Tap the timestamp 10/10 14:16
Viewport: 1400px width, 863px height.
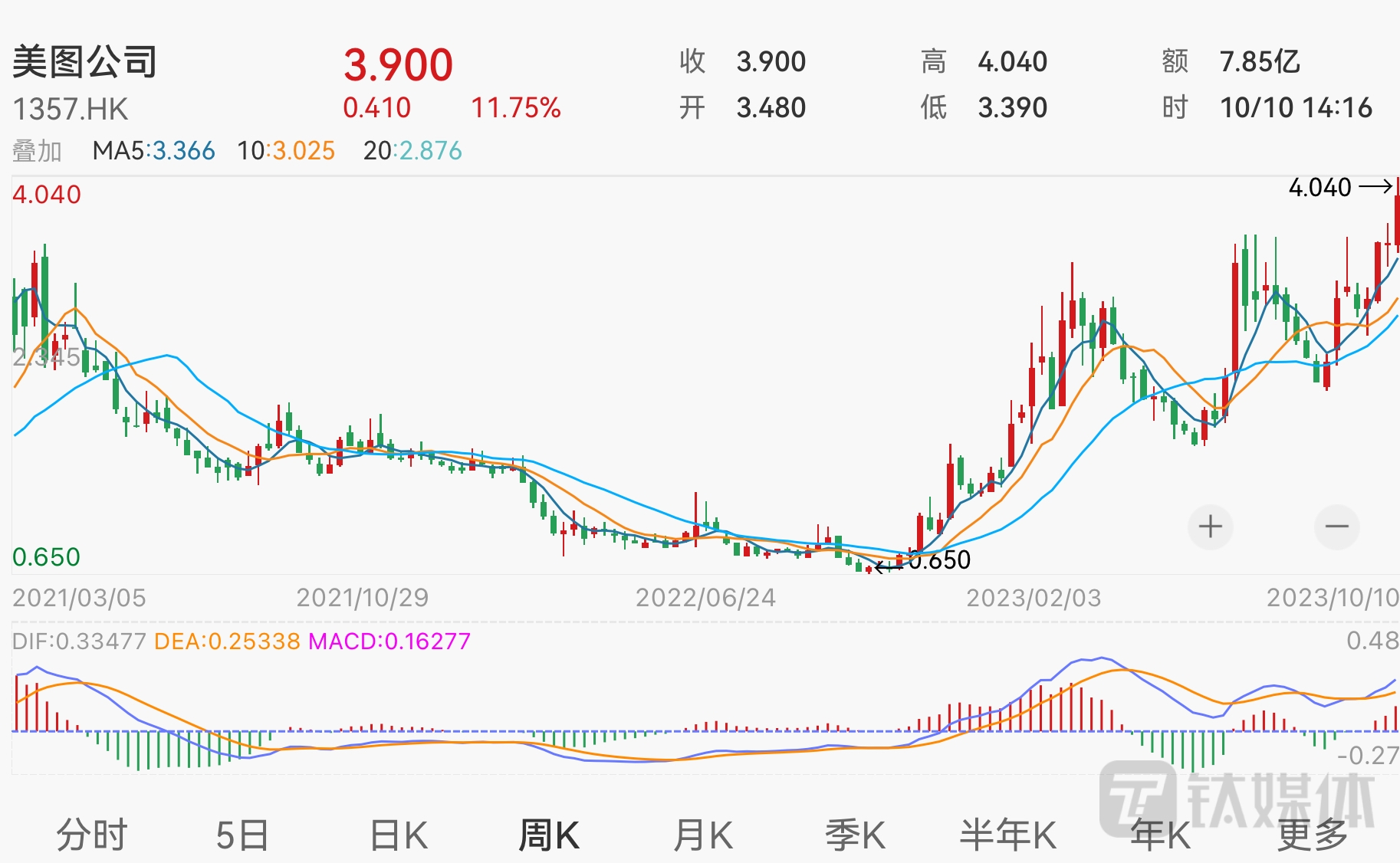(1296, 108)
